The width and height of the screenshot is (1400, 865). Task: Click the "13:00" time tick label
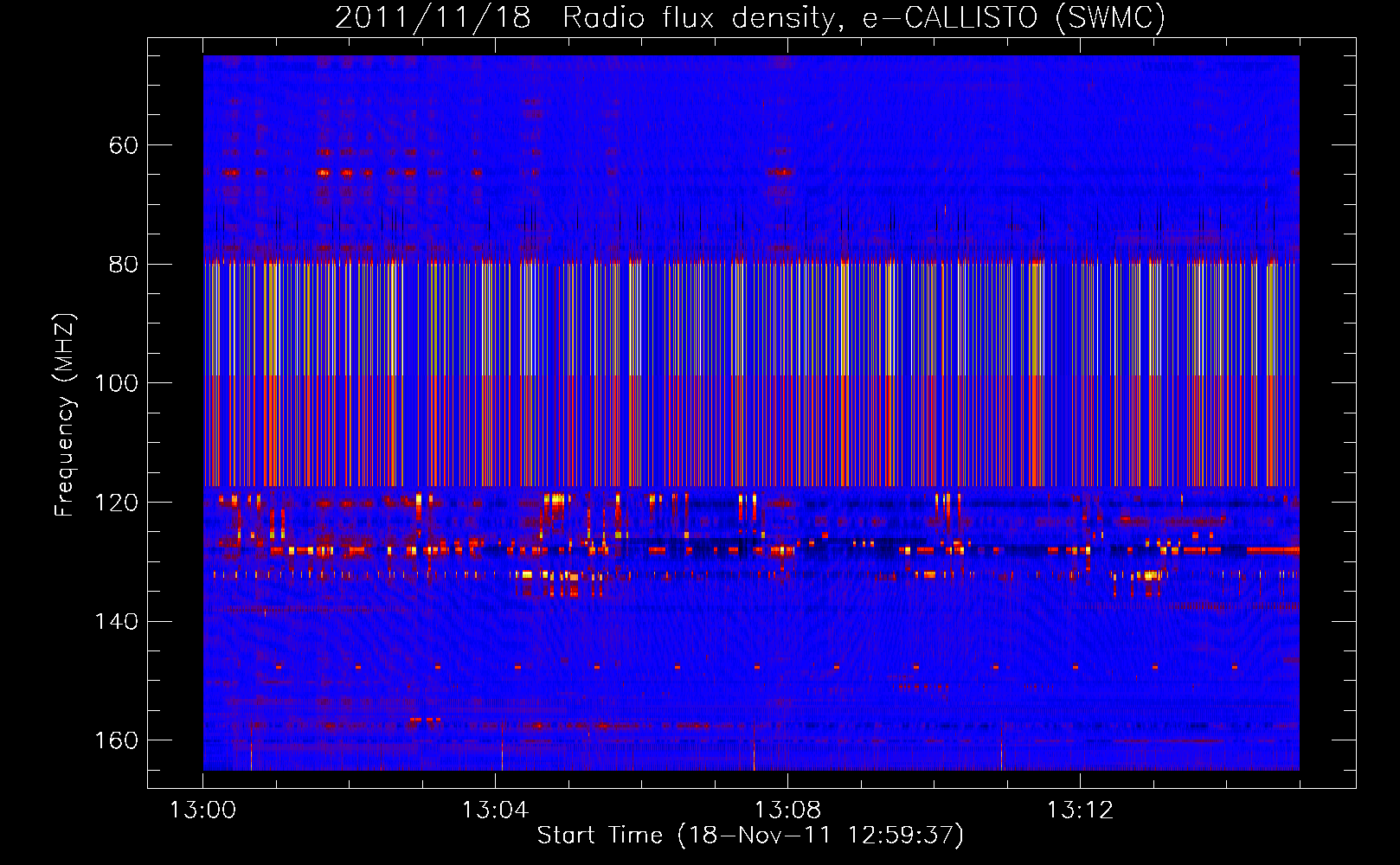click(x=202, y=811)
